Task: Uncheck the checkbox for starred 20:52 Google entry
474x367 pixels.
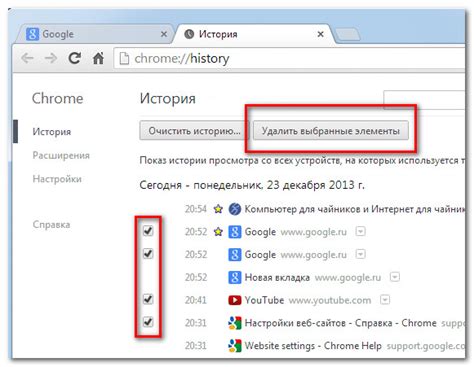Action: [148, 231]
